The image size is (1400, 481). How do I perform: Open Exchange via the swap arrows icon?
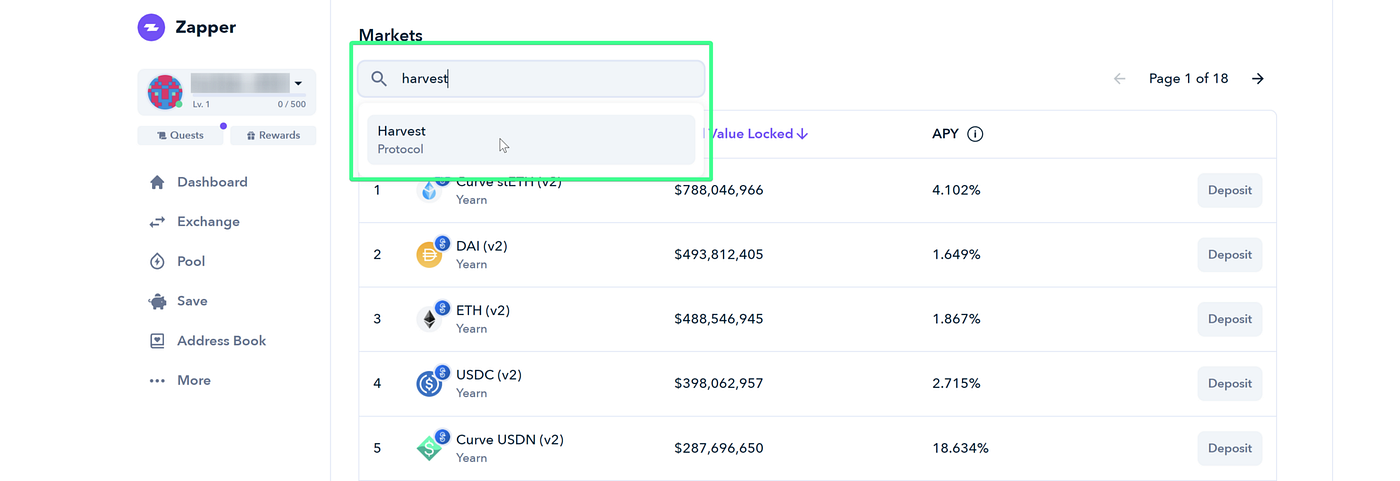(157, 222)
